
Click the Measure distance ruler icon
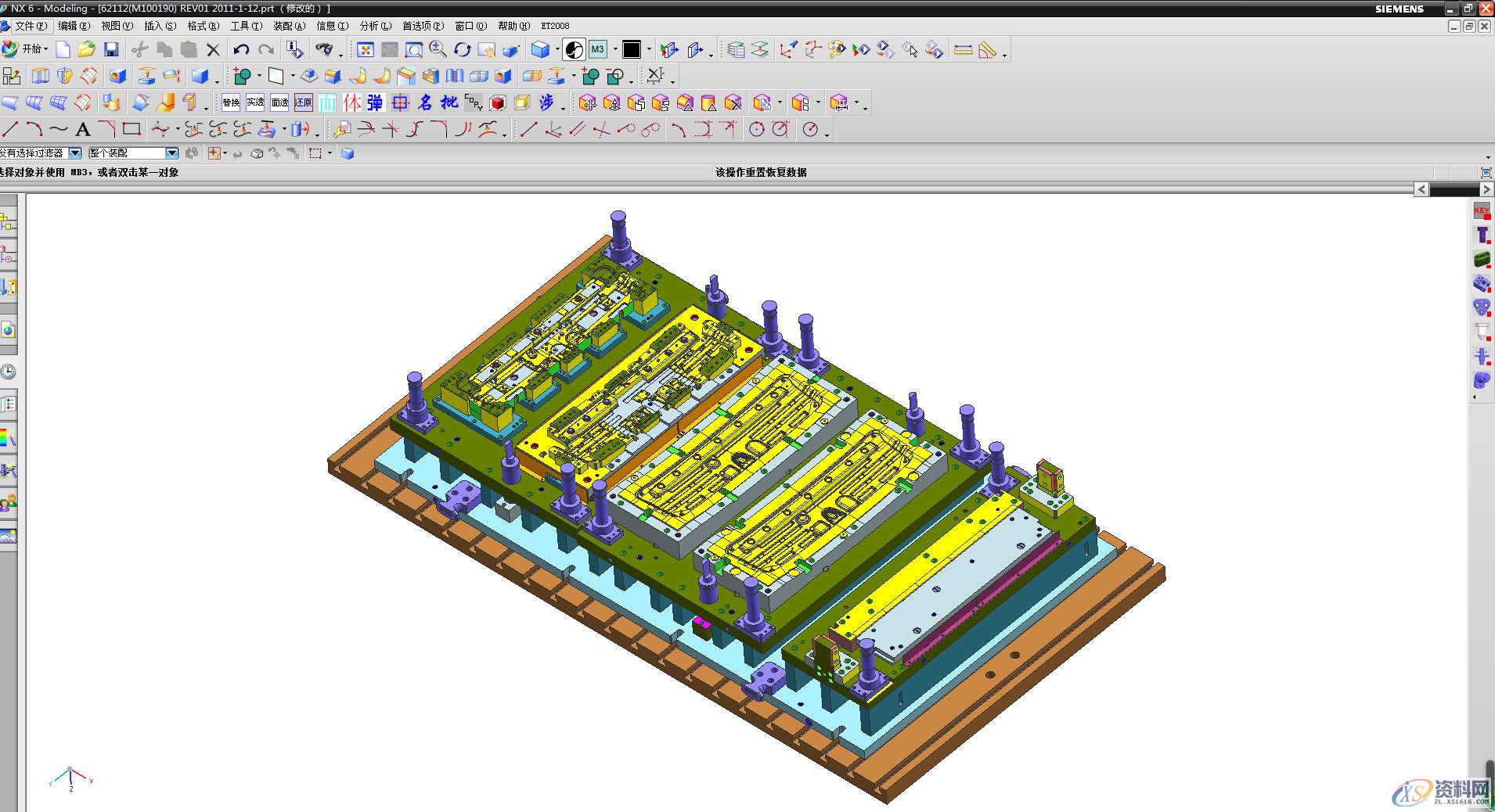click(x=964, y=50)
